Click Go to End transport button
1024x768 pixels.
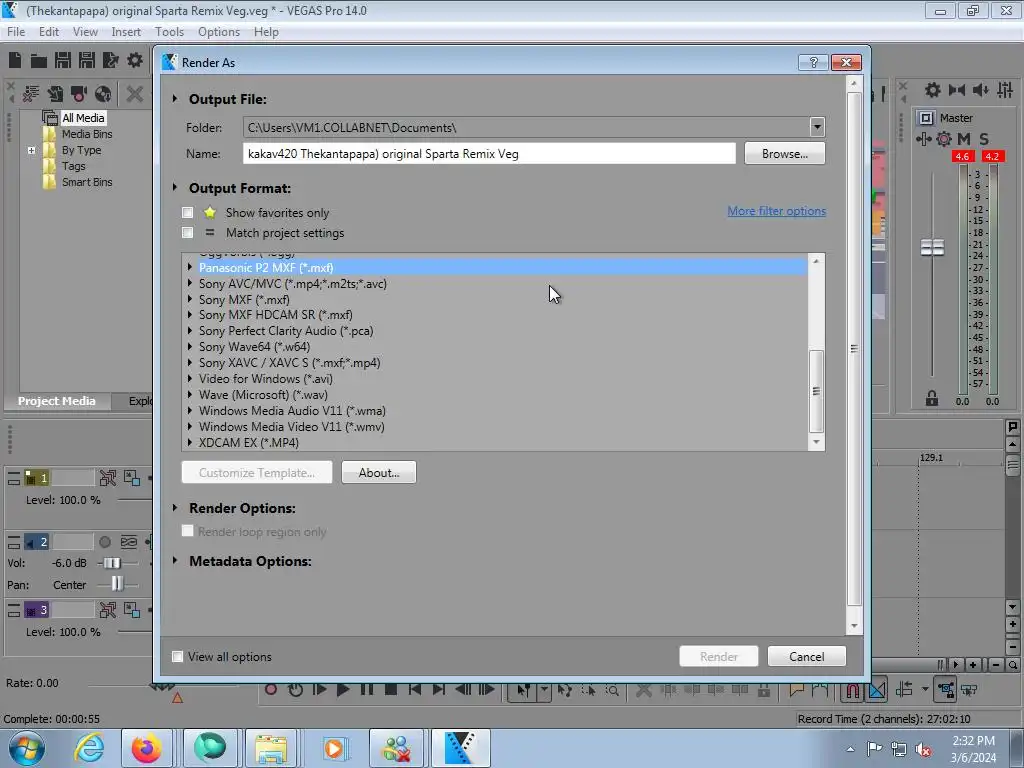tap(439, 690)
